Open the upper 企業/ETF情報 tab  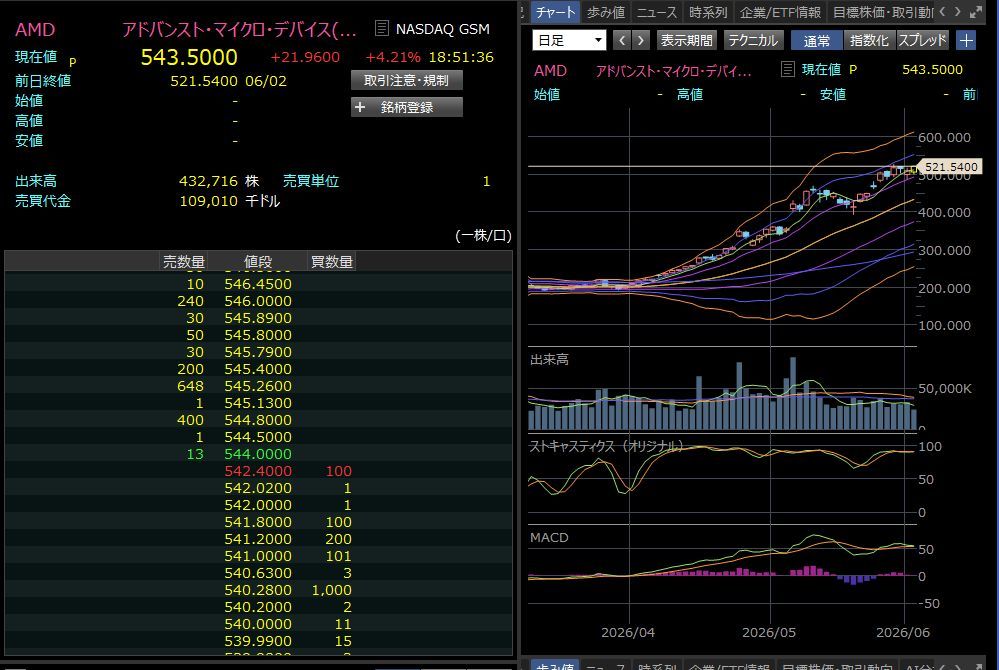[780, 11]
